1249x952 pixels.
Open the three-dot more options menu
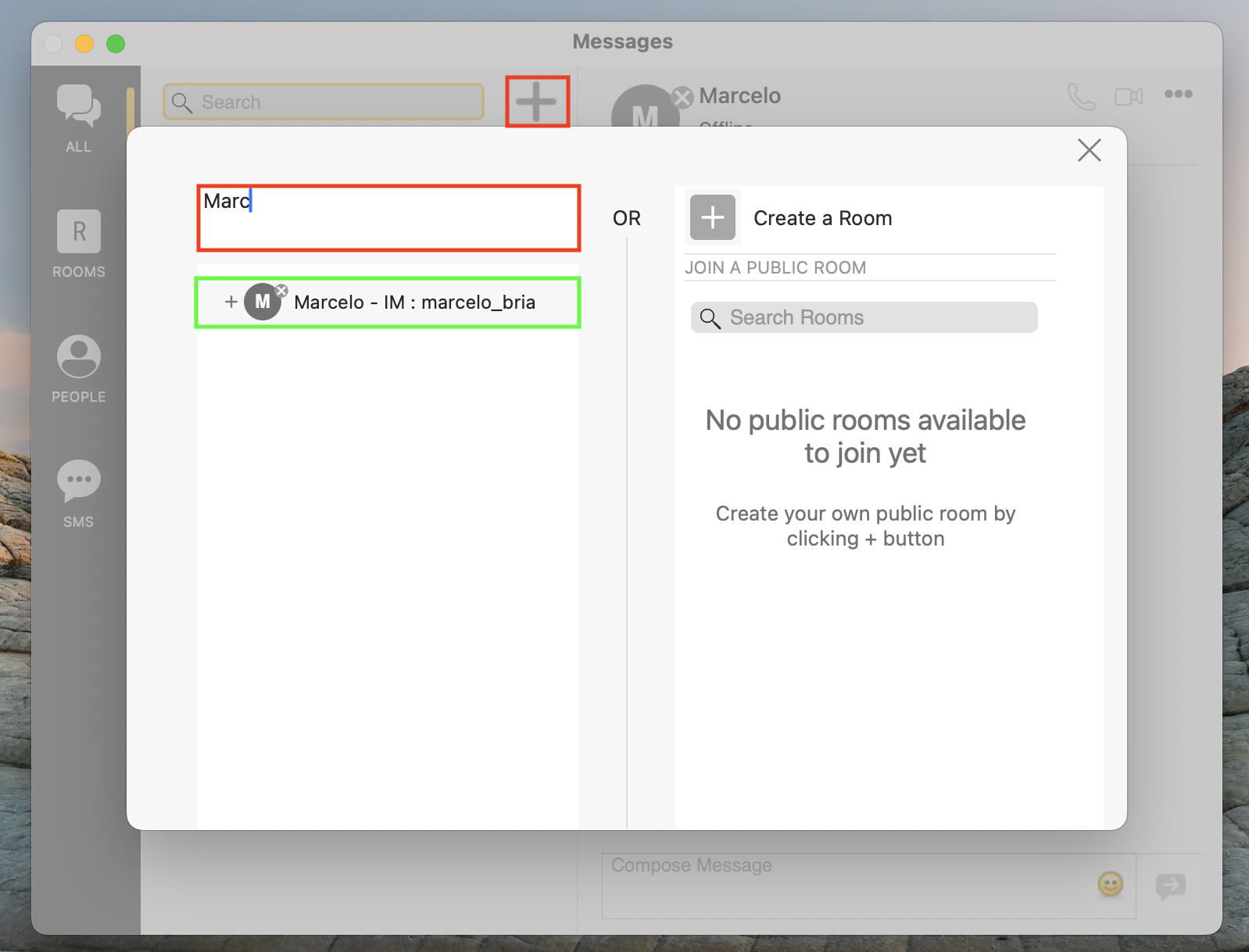(x=1178, y=94)
